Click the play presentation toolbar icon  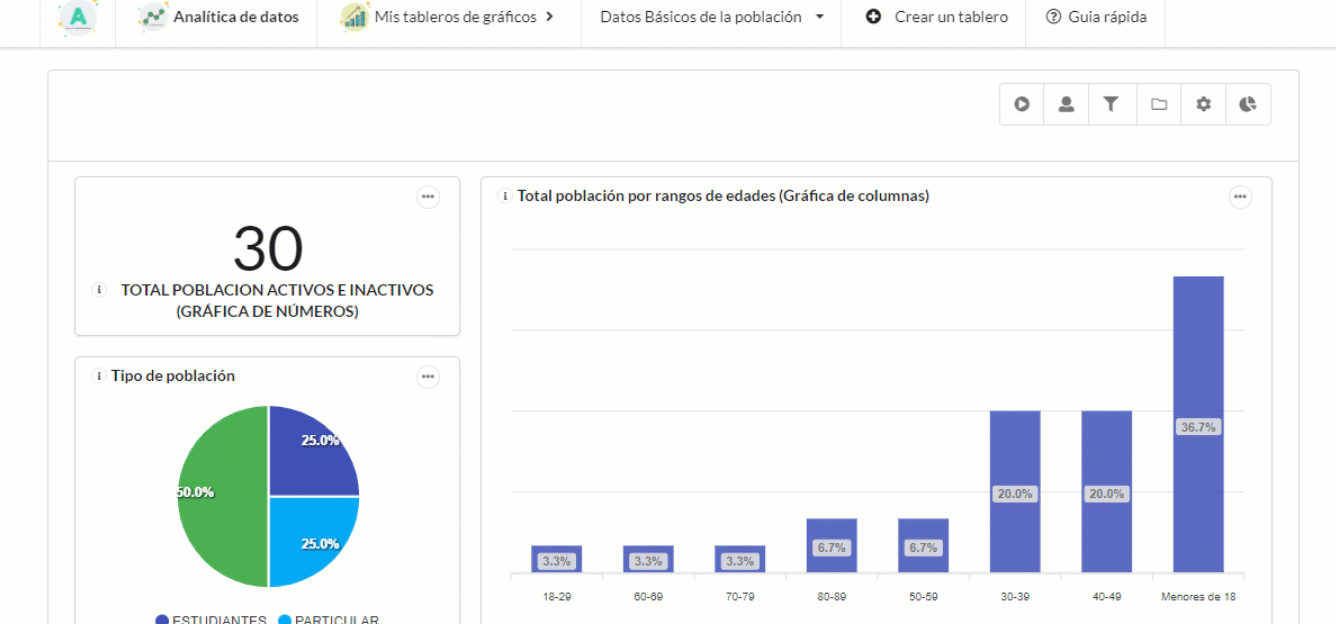click(x=1022, y=104)
